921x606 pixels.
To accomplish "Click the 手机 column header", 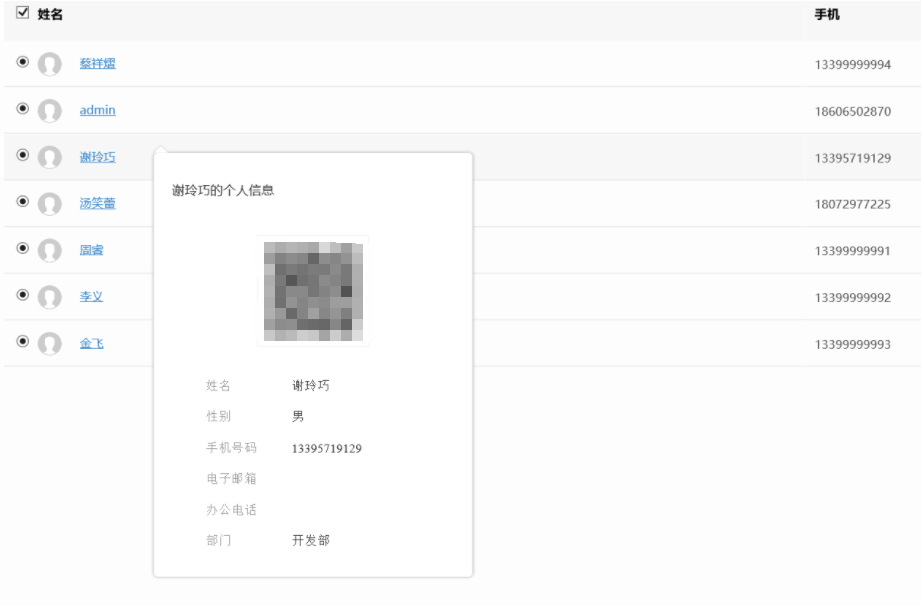I will [x=827, y=14].
